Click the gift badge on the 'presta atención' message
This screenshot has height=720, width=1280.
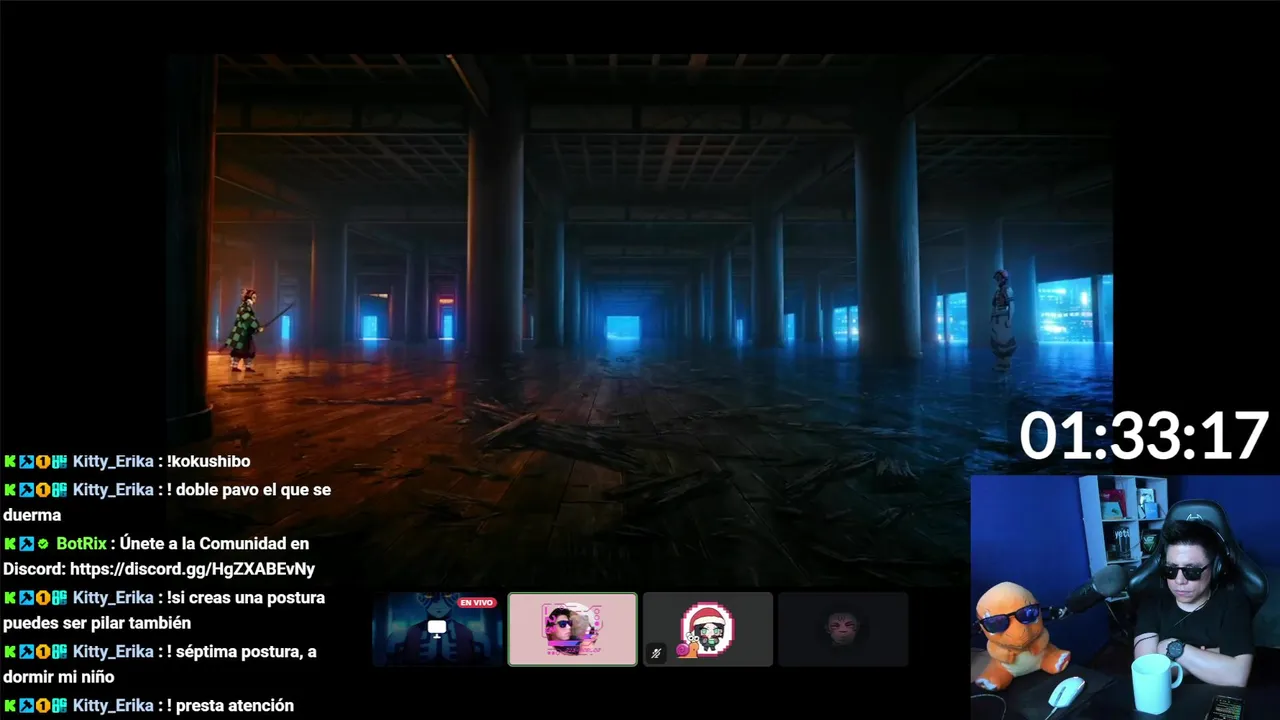tap(59, 706)
